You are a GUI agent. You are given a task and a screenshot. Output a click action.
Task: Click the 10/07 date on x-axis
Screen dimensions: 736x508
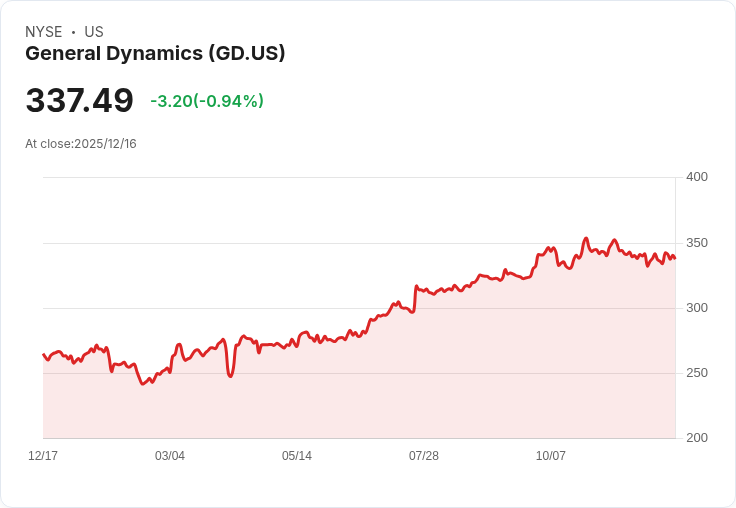click(x=551, y=455)
